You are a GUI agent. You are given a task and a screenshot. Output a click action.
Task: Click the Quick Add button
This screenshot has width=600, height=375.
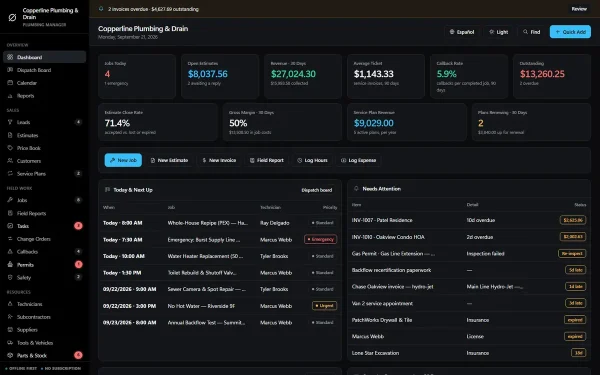click(570, 32)
